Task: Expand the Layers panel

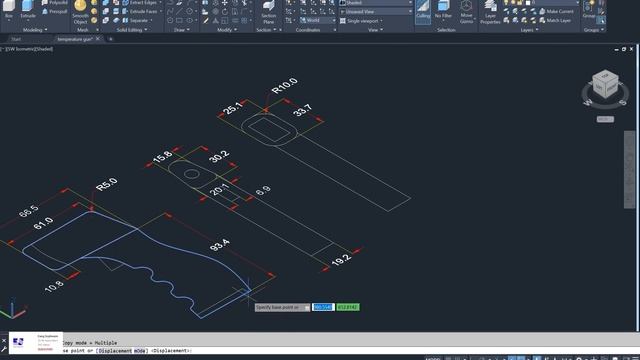Action: point(529,30)
